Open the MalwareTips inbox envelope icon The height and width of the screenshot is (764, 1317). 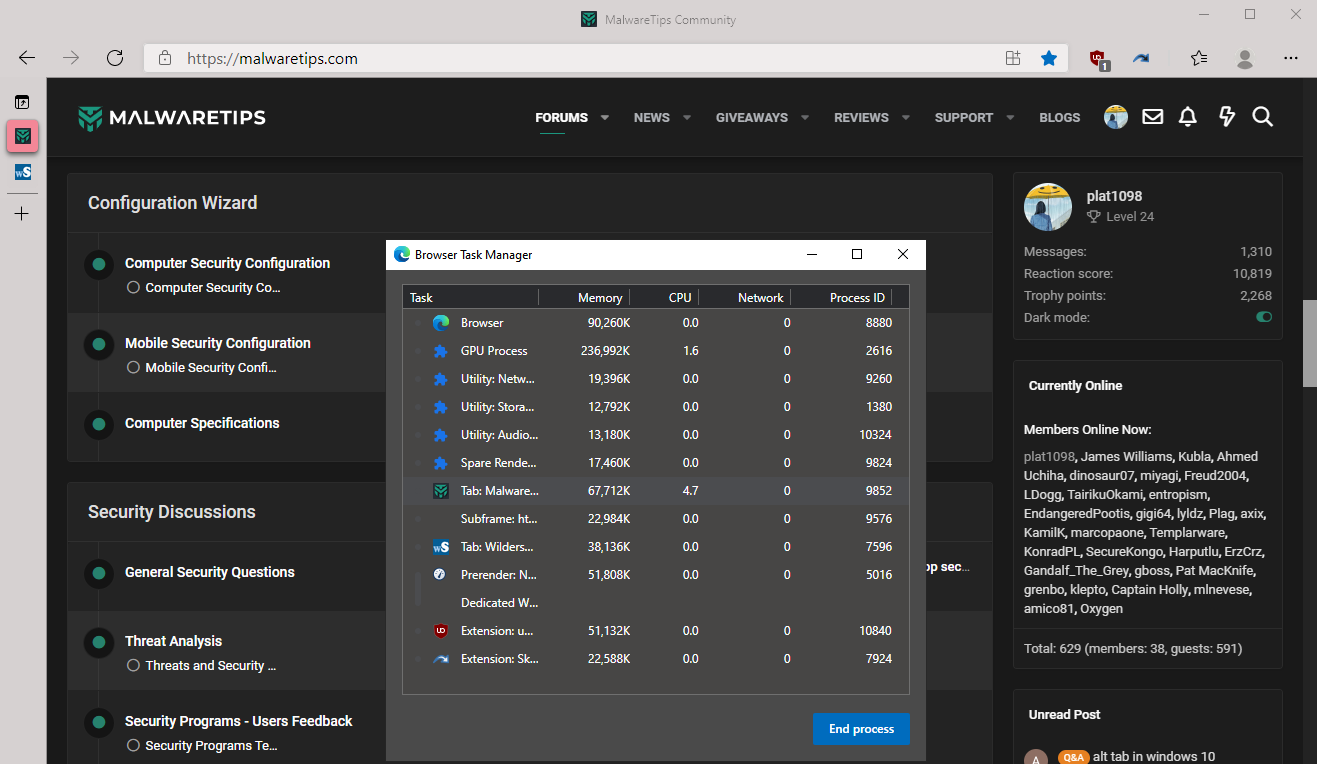click(x=1153, y=117)
